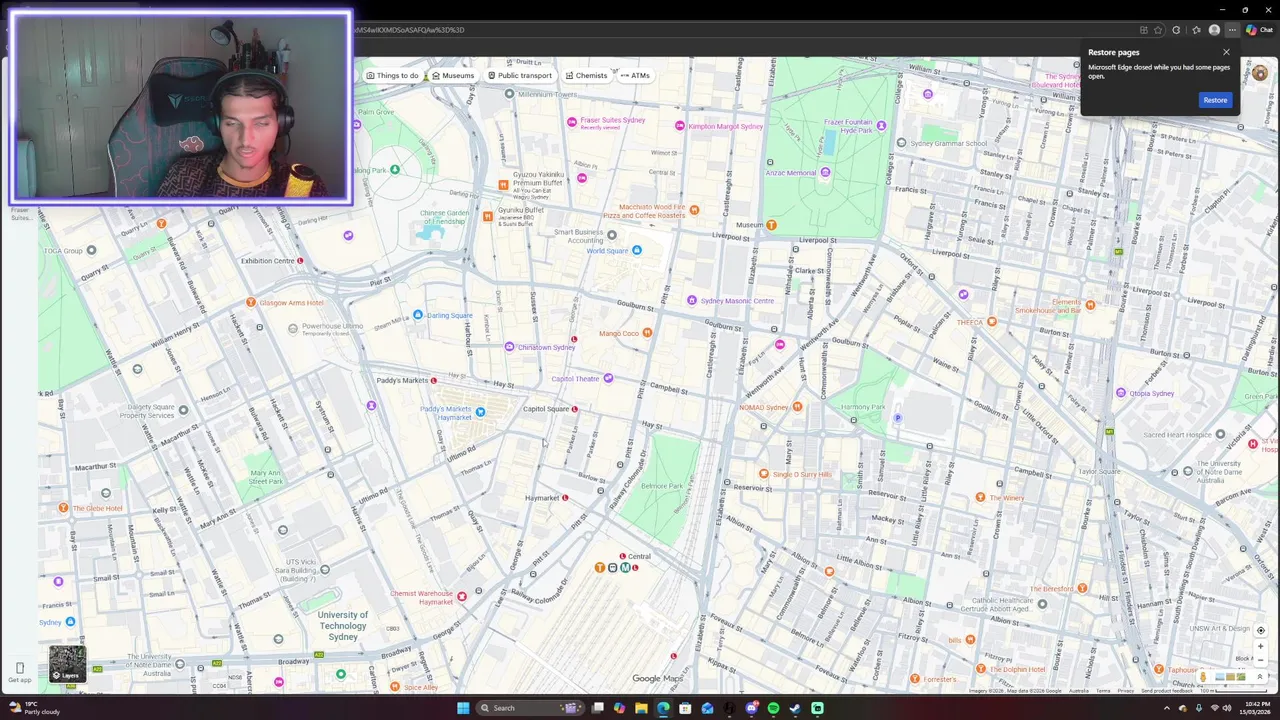The width and height of the screenshot is (1280, 720).
Task: Click the Terms link at map bottom
Action: (1103, 691)
